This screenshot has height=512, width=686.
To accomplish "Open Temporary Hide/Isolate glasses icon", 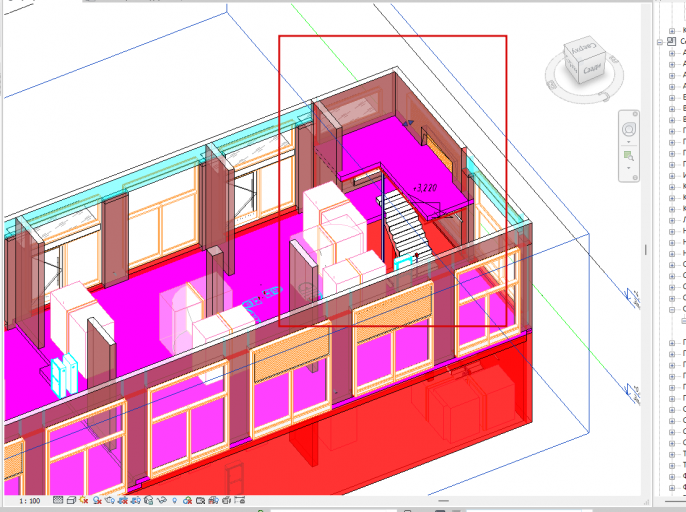I will tap(161, 500).
